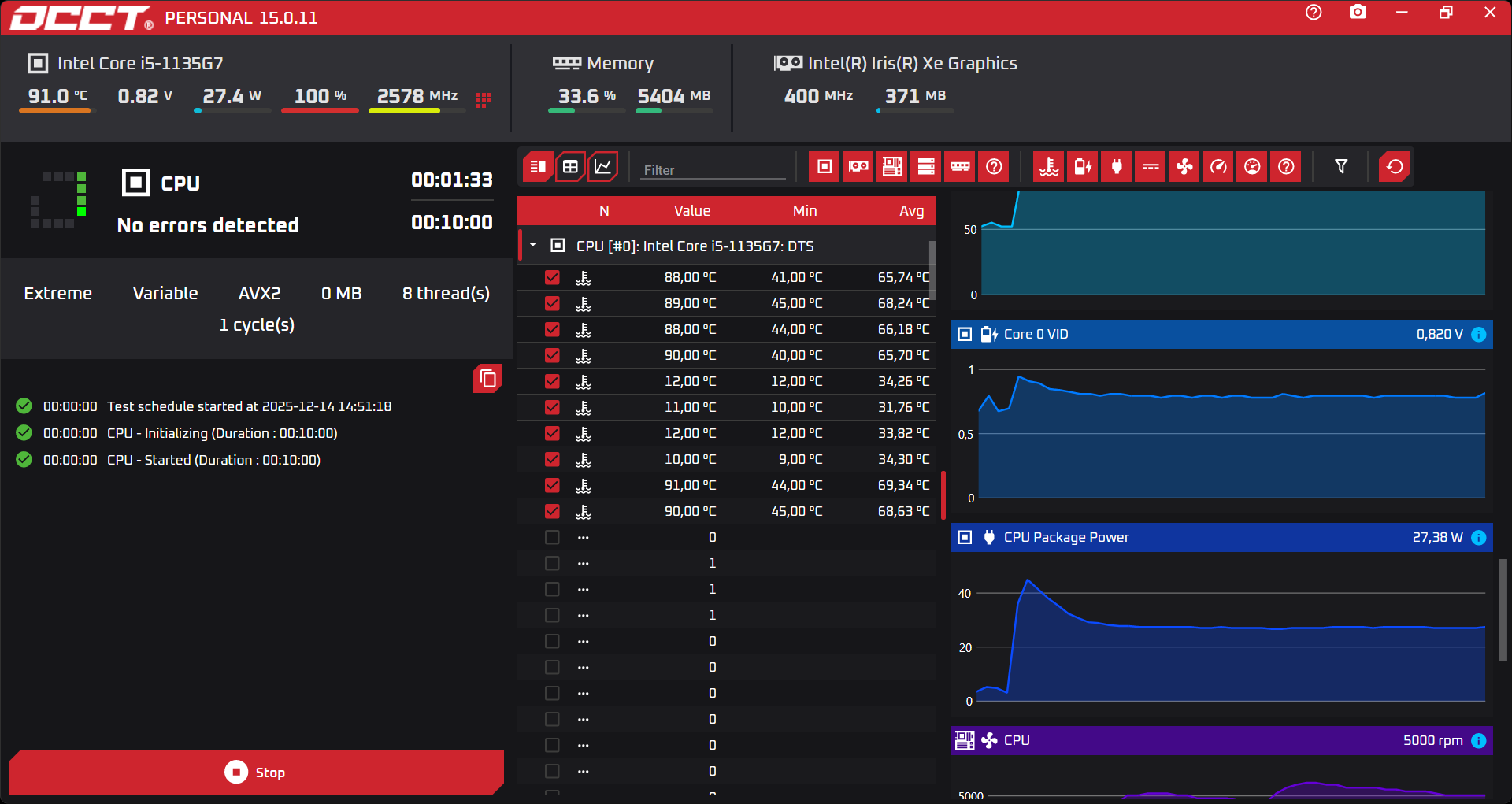Uncheck the sensor row averaging 66,18 °C
Image resolution: width=1512 pixels, height=804 pixels.
552,330
